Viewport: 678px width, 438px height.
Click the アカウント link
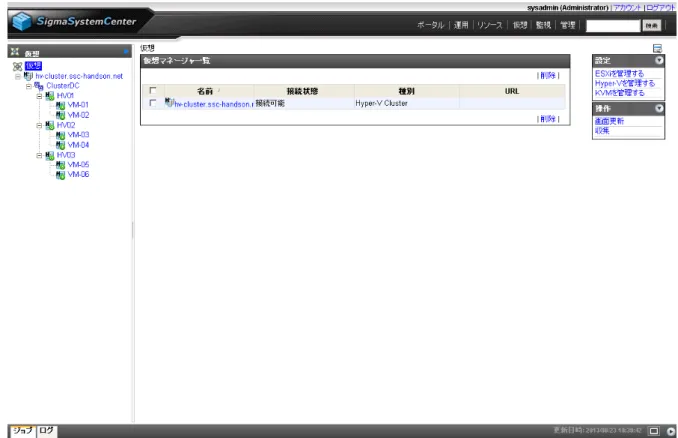tap(627, 8)
